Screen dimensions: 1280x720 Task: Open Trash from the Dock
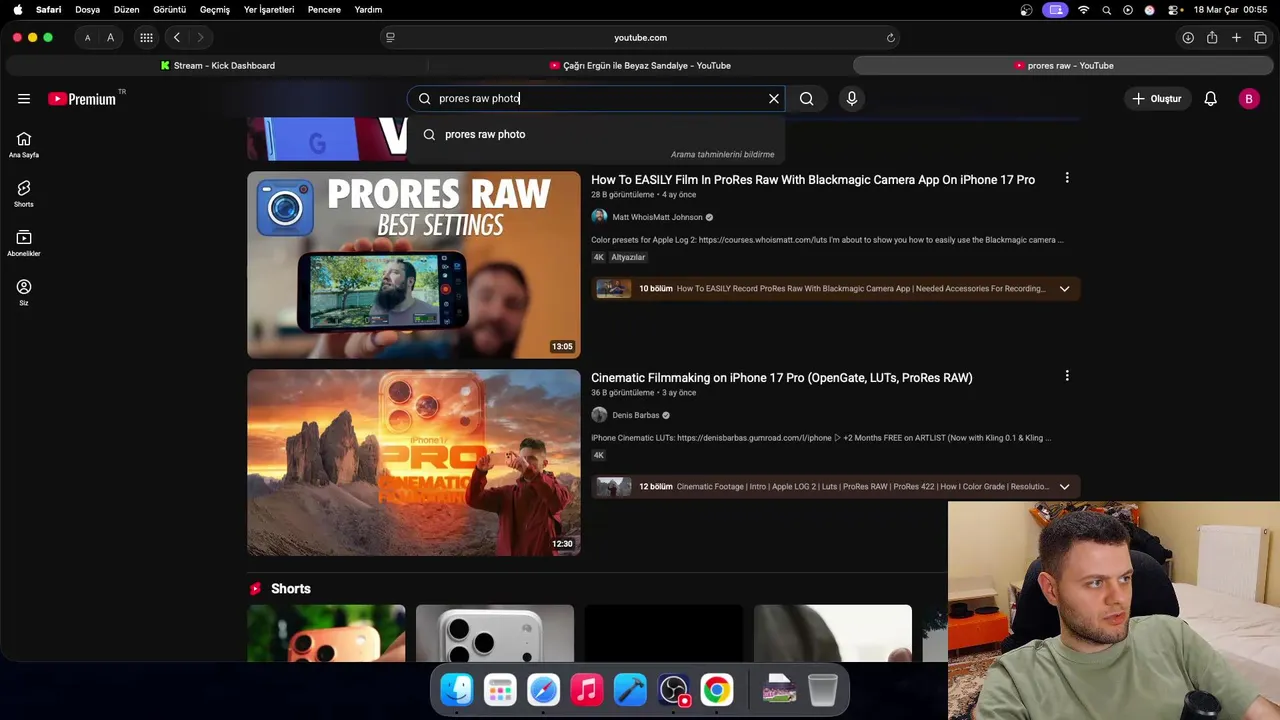click(x=822, y=690)
